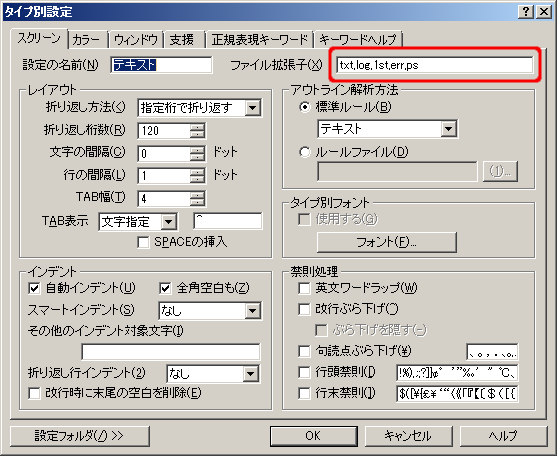557x456 pixels.
Task: Toggle ぶら下げを隠す checkbox
Action: click(x=321, y=330)
